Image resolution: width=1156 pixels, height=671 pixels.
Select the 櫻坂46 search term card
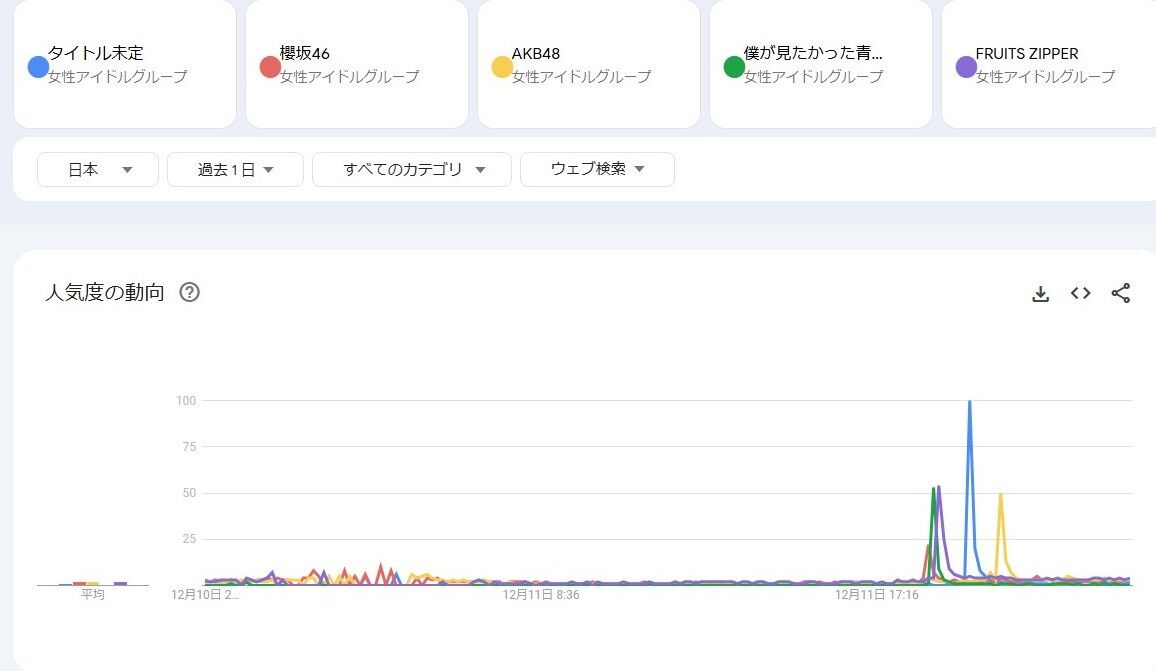point(357,64)
